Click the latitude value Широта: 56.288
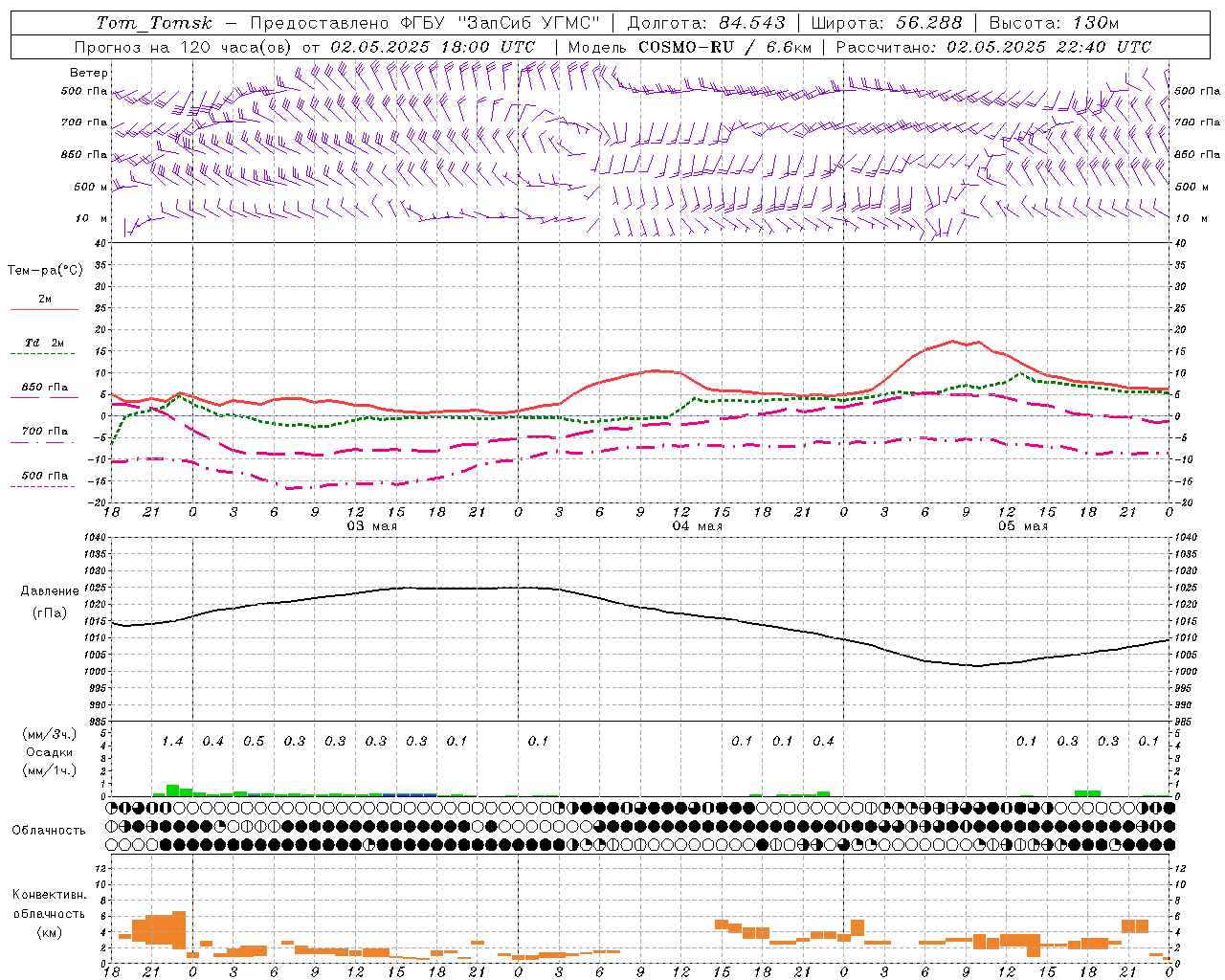Viewport: 1225px width, 980px height. [x=888, y=23]
